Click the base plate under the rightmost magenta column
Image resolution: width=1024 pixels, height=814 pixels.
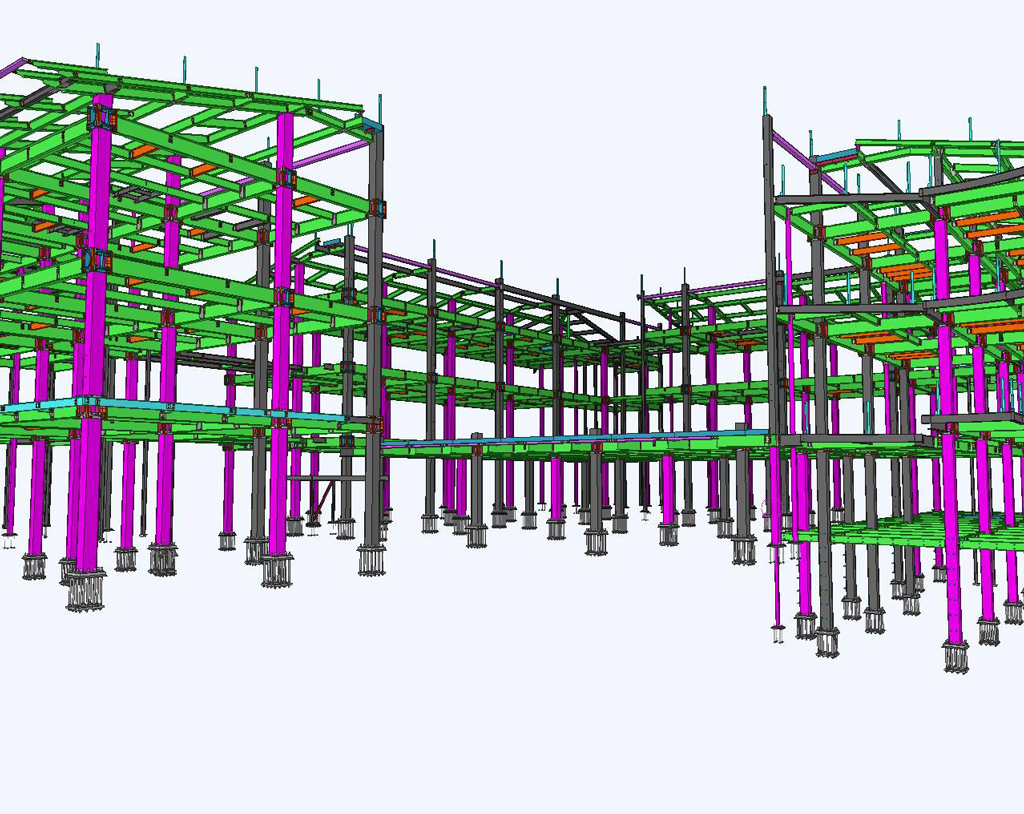[x=955, y=656]
